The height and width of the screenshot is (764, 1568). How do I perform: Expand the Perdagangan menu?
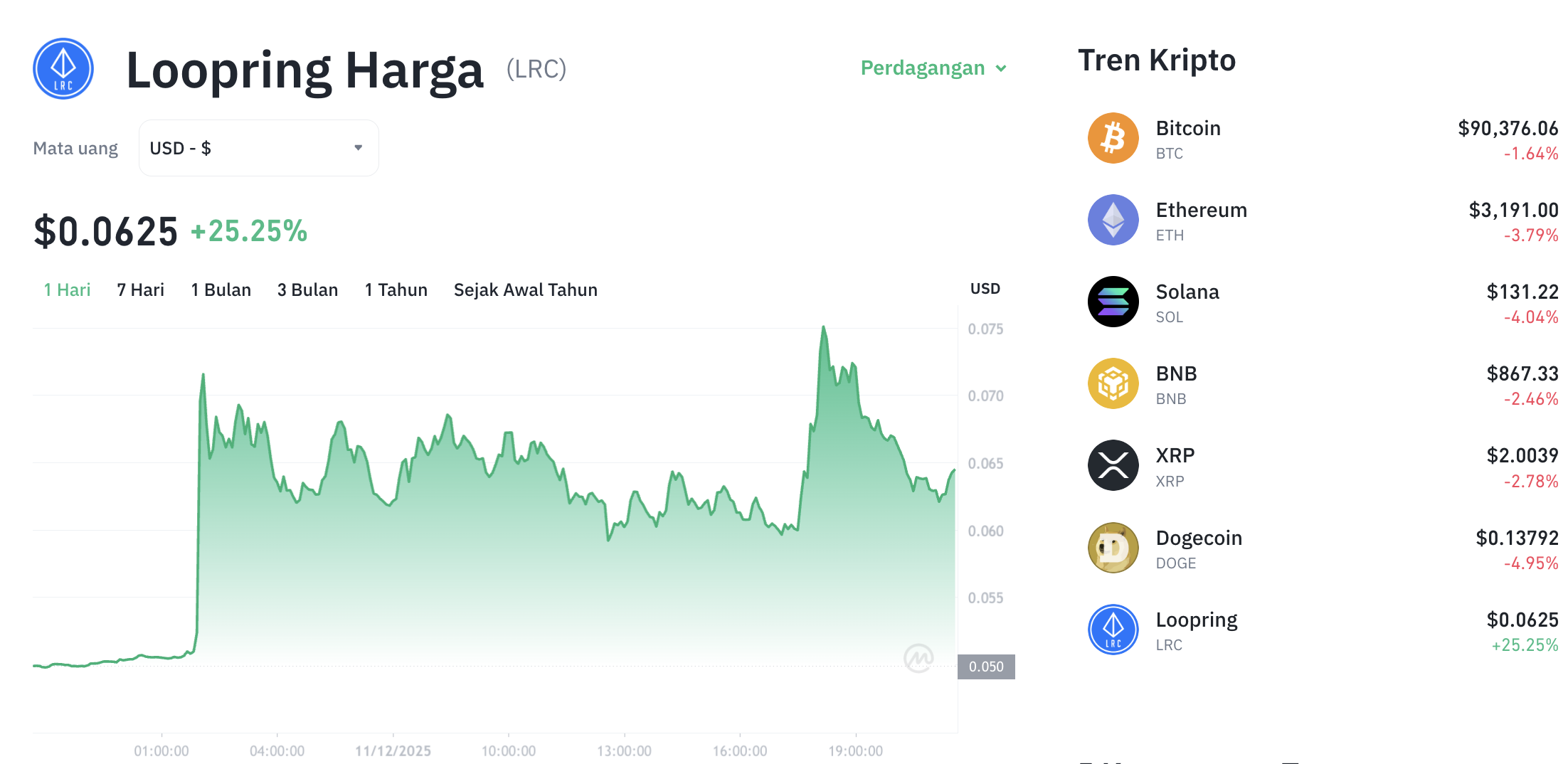(923, 68)
